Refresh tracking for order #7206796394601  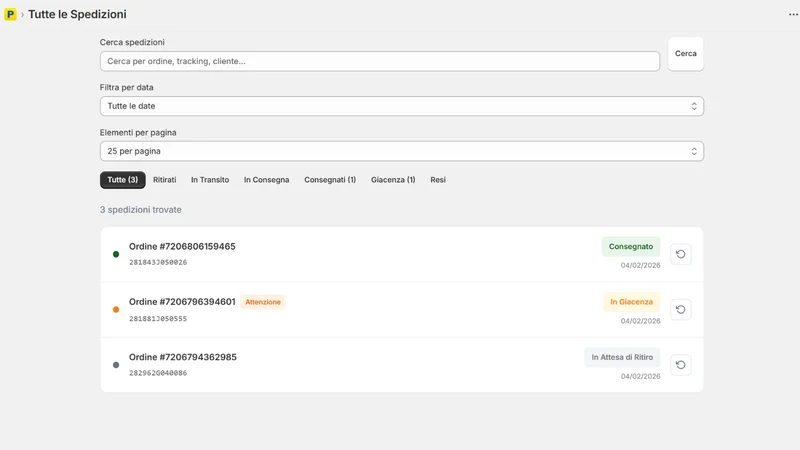click(x=681, y=309)
